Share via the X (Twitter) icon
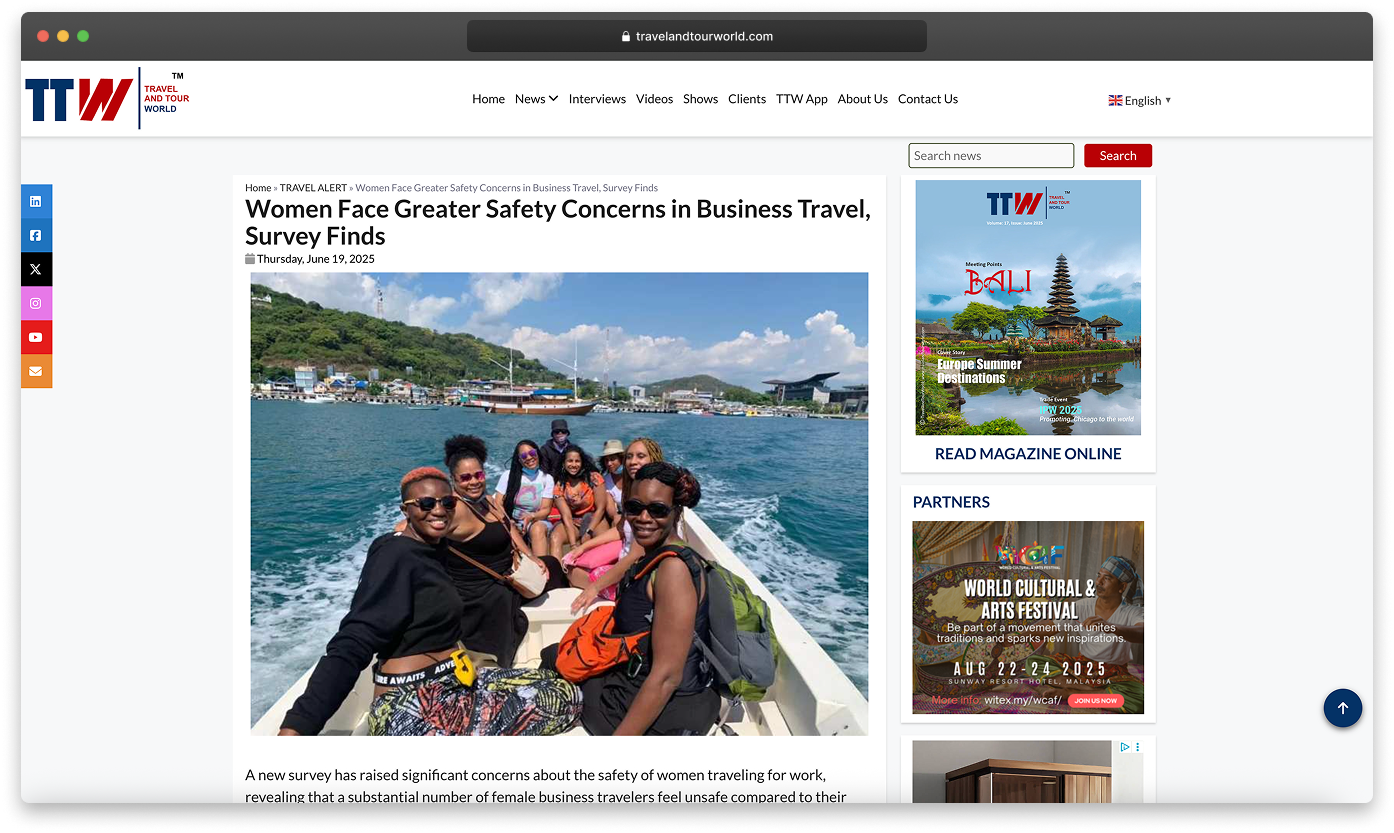Image resolution: width=1394 pixels, height=833 pixels. 36,269
